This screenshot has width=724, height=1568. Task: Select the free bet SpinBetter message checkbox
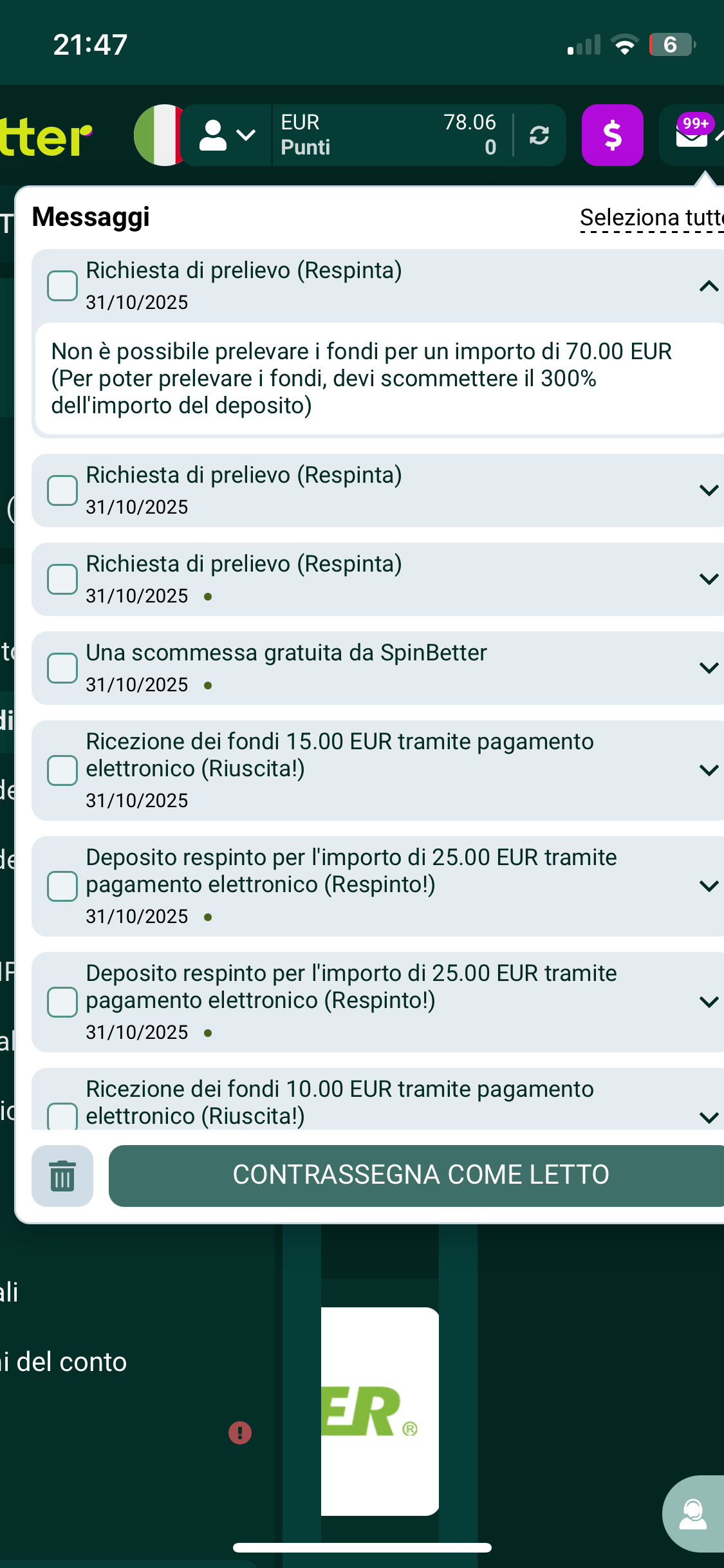point(62,668)
